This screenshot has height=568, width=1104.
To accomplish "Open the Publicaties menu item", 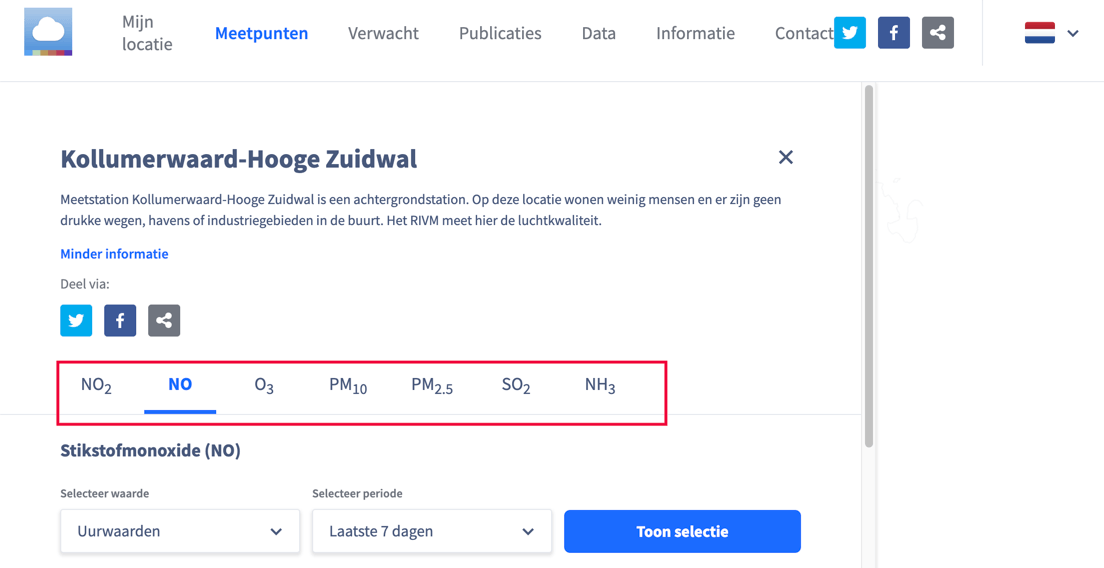I will coord(500,33).
